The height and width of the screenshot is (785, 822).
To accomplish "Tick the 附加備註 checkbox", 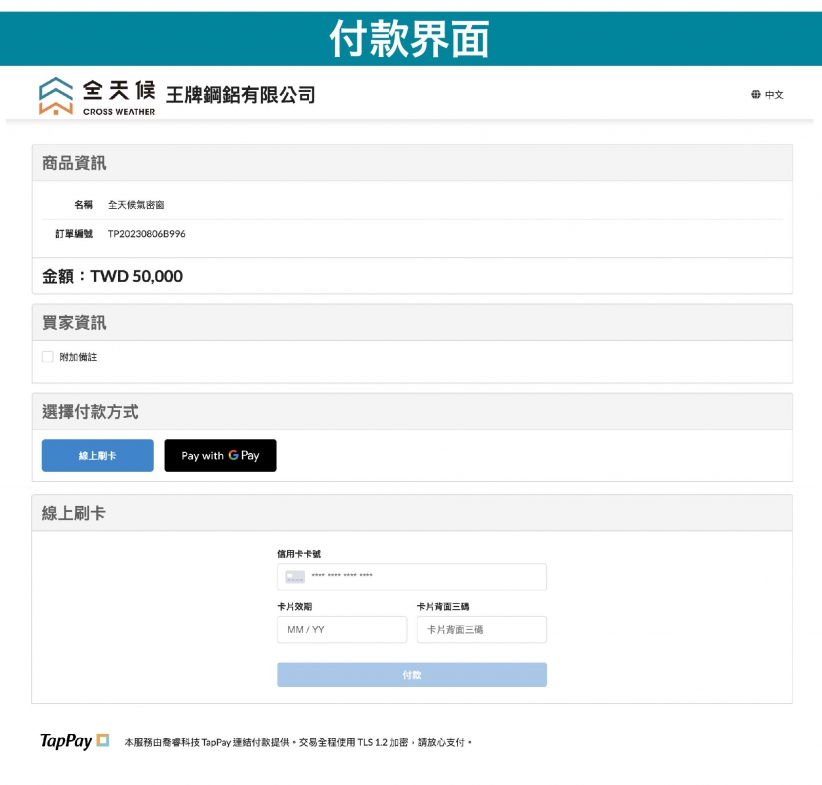I will click(48, 357).
